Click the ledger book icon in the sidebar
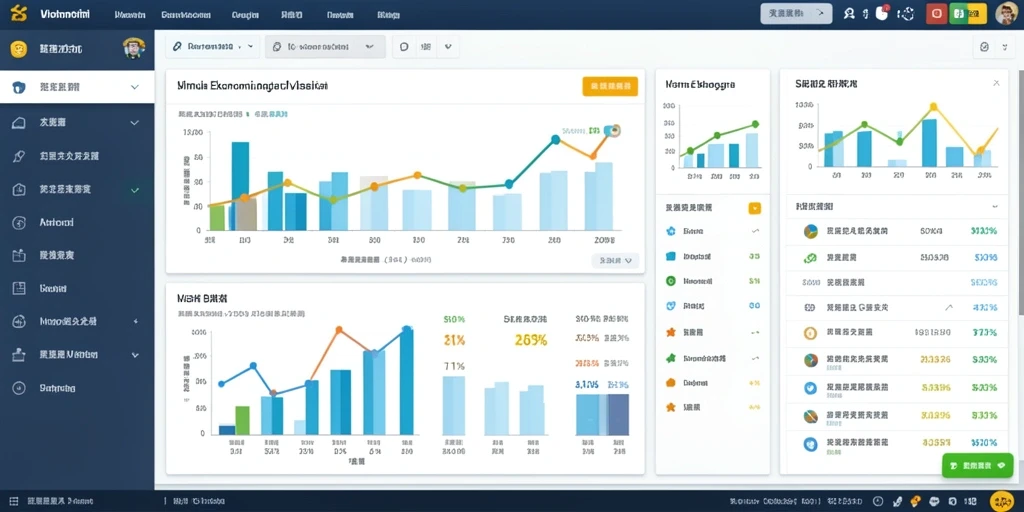The image size is (1024, 512). 19,288
